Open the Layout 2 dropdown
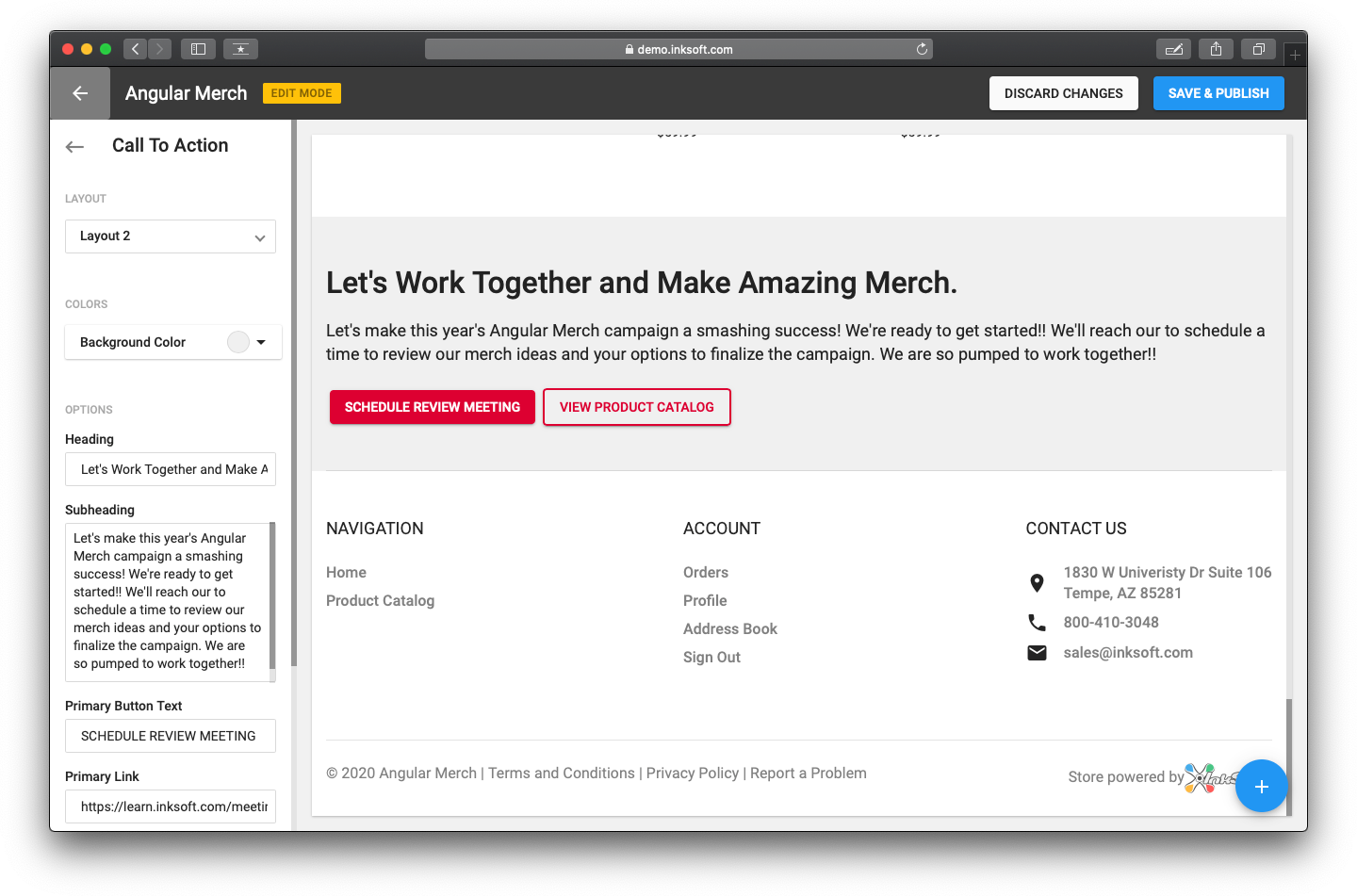This screenshot has width=1357, height=896. pos(171,236)
